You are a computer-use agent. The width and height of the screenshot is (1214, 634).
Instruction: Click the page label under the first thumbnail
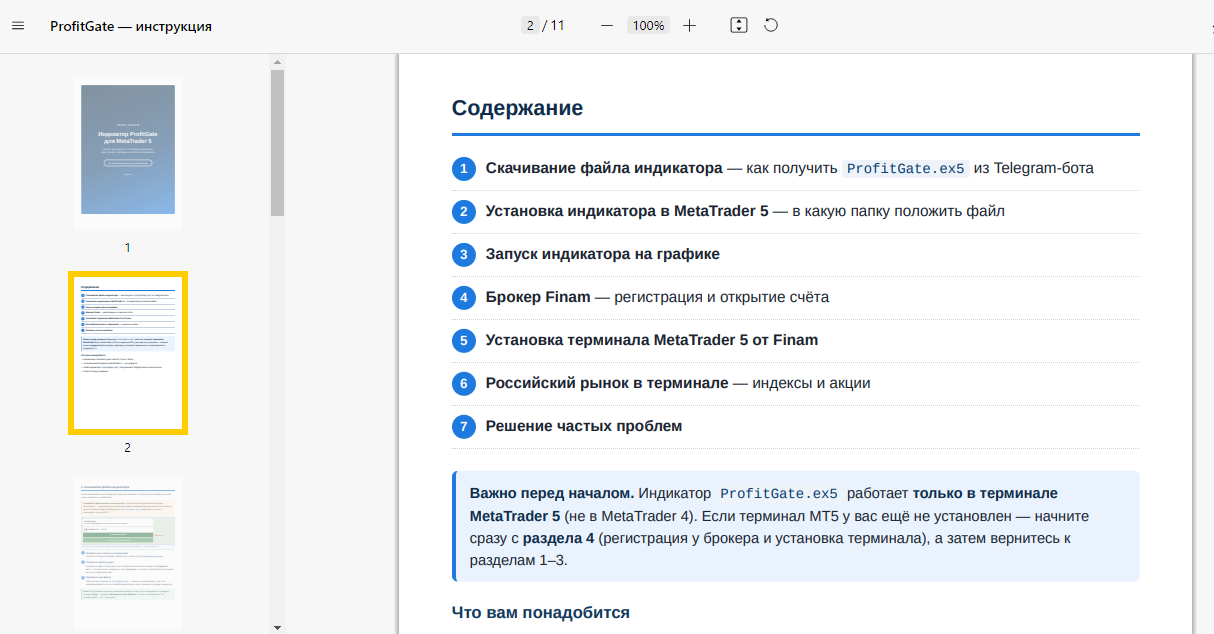pyautogui.click(x=128, y=247)
